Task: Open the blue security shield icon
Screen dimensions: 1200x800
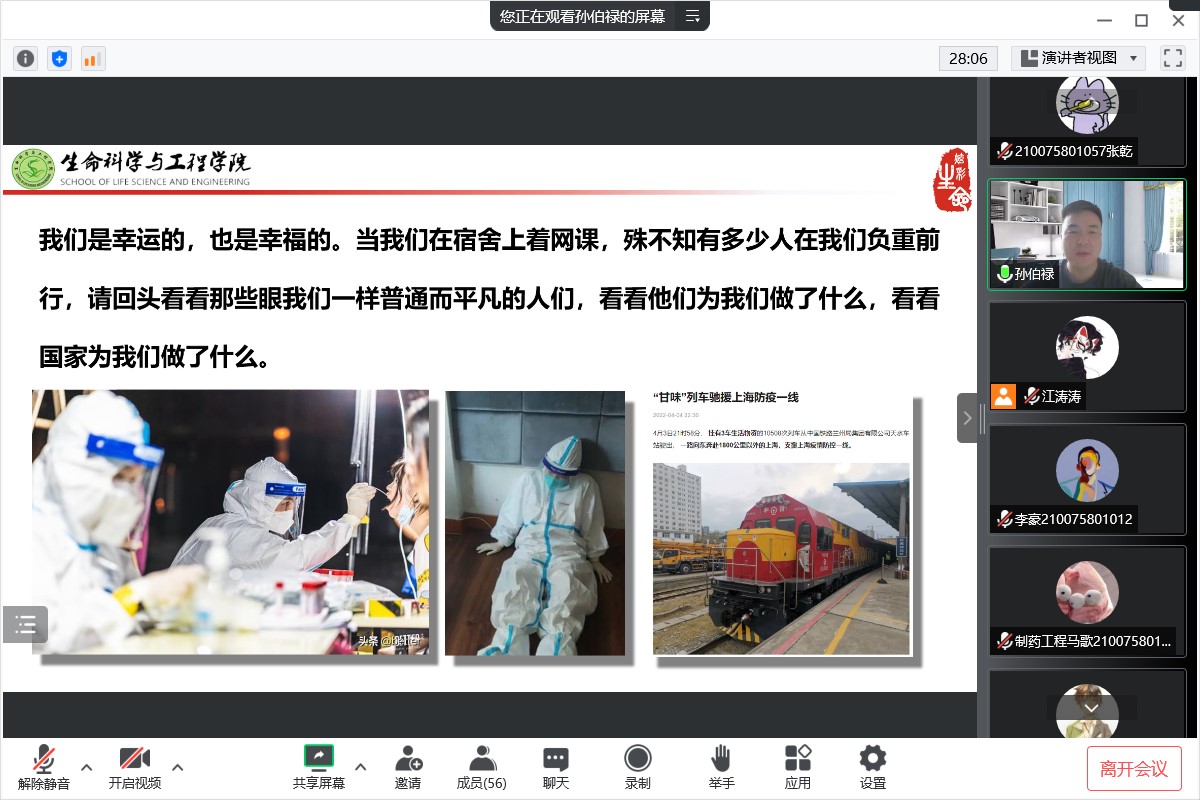Action: [x=60, y=58]
